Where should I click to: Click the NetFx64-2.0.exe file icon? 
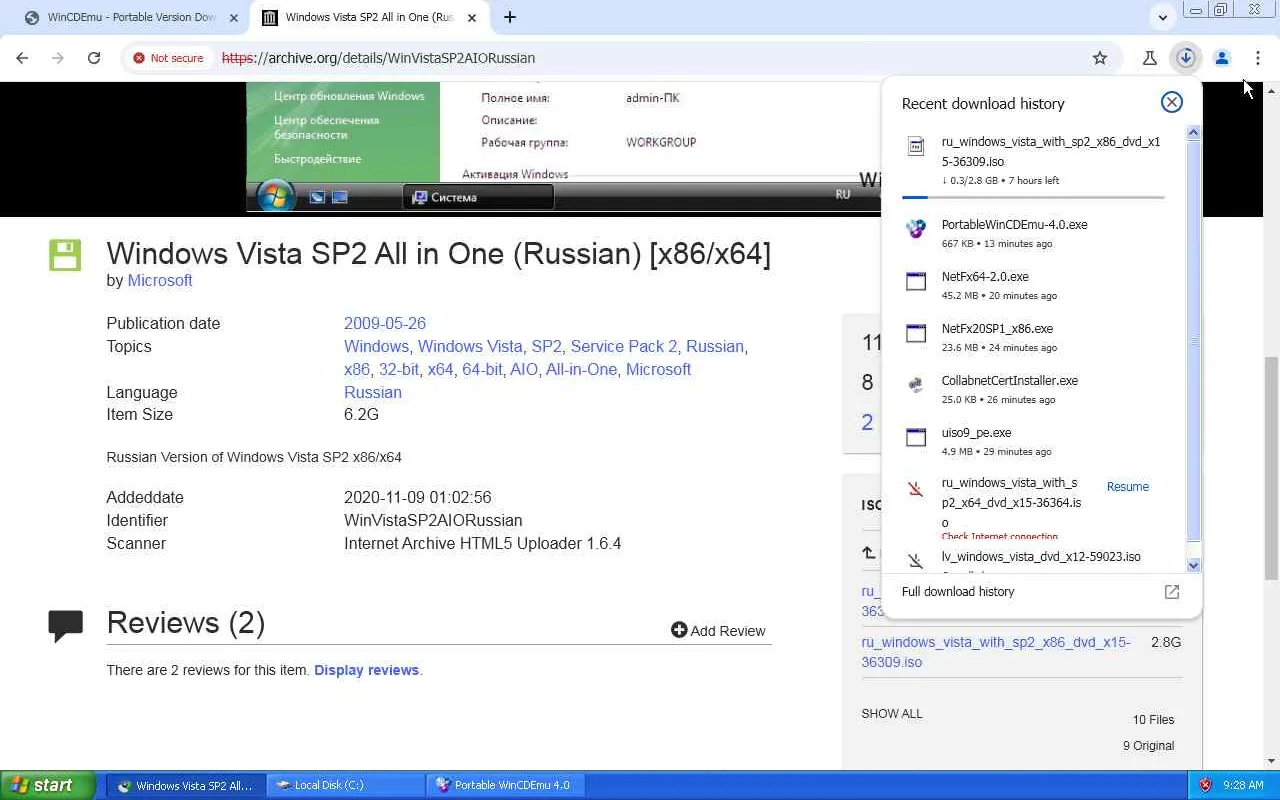916,281
